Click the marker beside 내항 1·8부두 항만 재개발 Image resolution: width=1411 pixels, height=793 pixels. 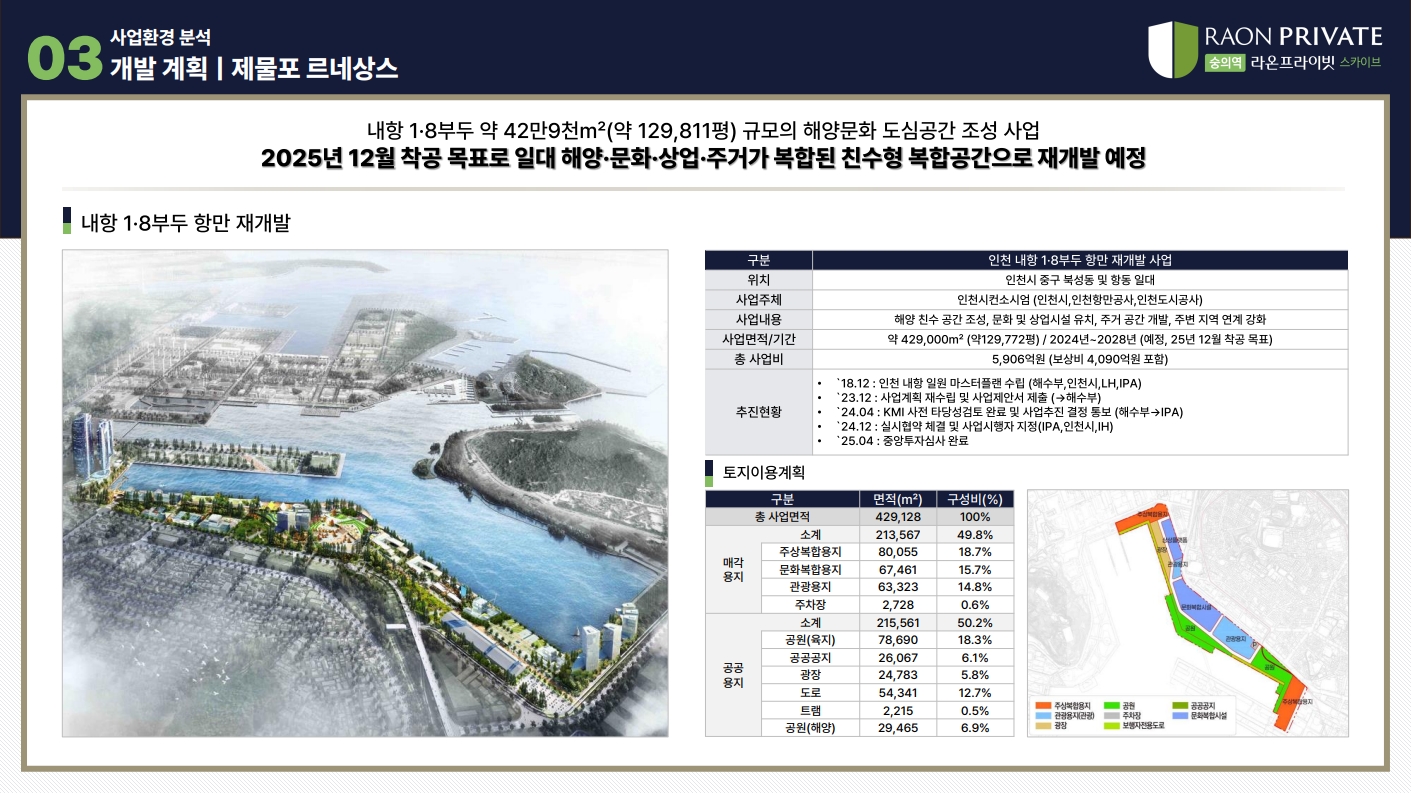point(66,221)
